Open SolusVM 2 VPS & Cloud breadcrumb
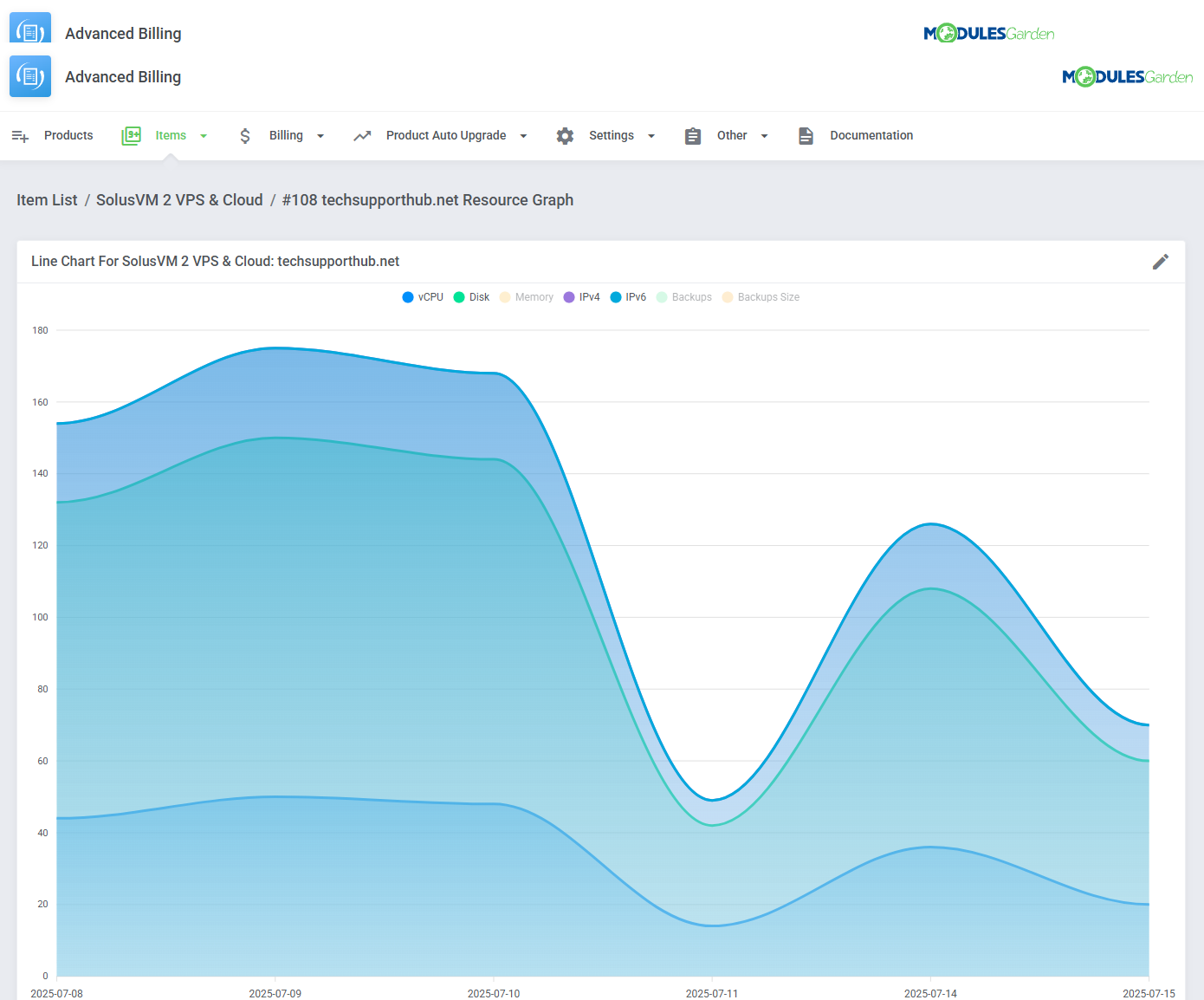The height and width of the screenshot is (1000, 1204). click(x=179, y=200)
